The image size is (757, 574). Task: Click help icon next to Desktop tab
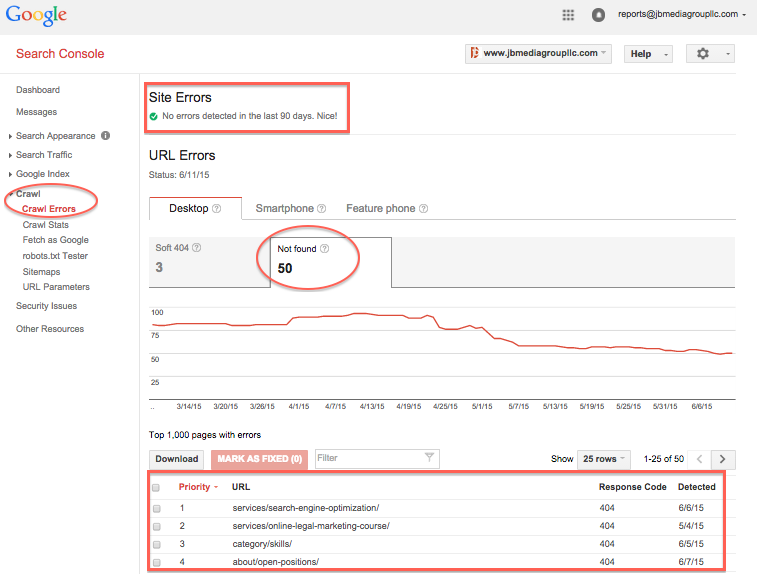[x=217, y=209]
